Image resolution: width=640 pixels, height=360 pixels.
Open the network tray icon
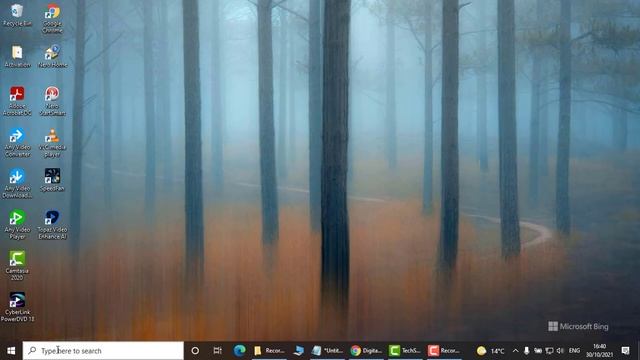pyautogui.click(x=549, y=351)
